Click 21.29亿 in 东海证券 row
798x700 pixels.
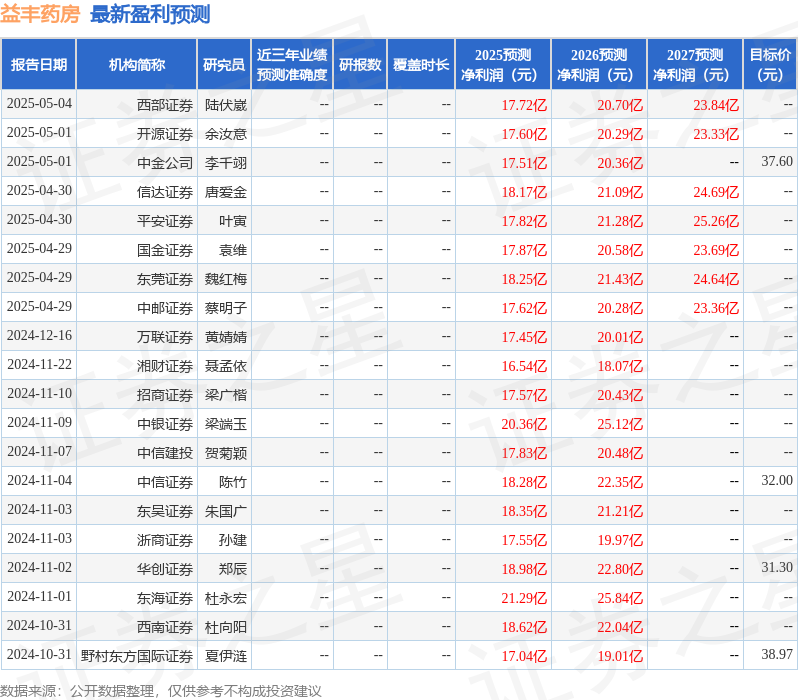[x=524, y=598]
